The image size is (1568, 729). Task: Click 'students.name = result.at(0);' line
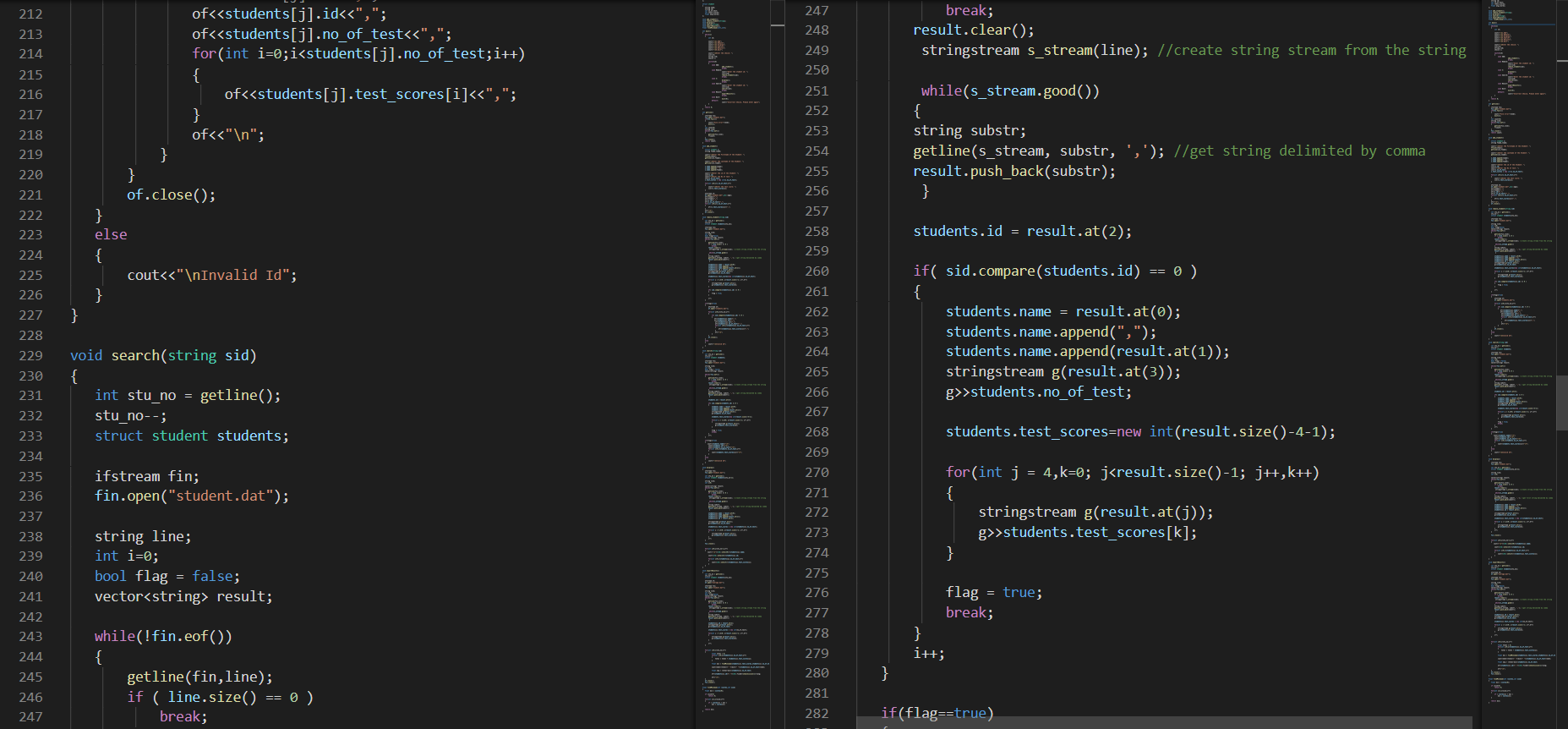(1063, 311)
